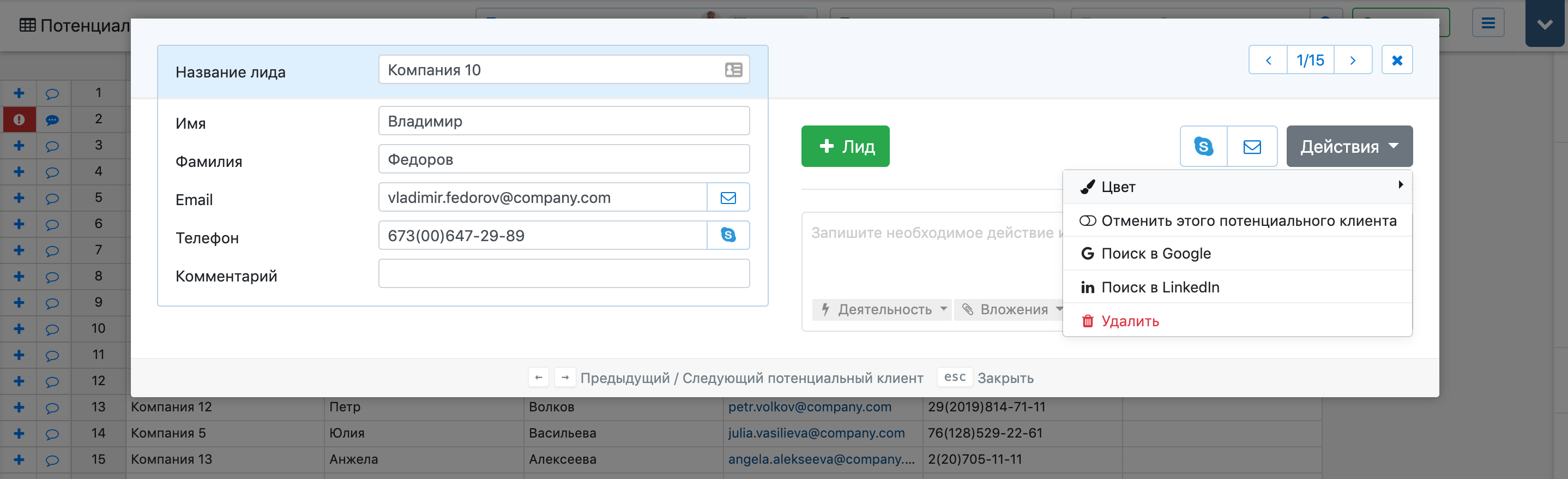The height and width of the screenshot is (479, 1568).
Task: Toggle cancel this potential client option
Action: 1238,220
